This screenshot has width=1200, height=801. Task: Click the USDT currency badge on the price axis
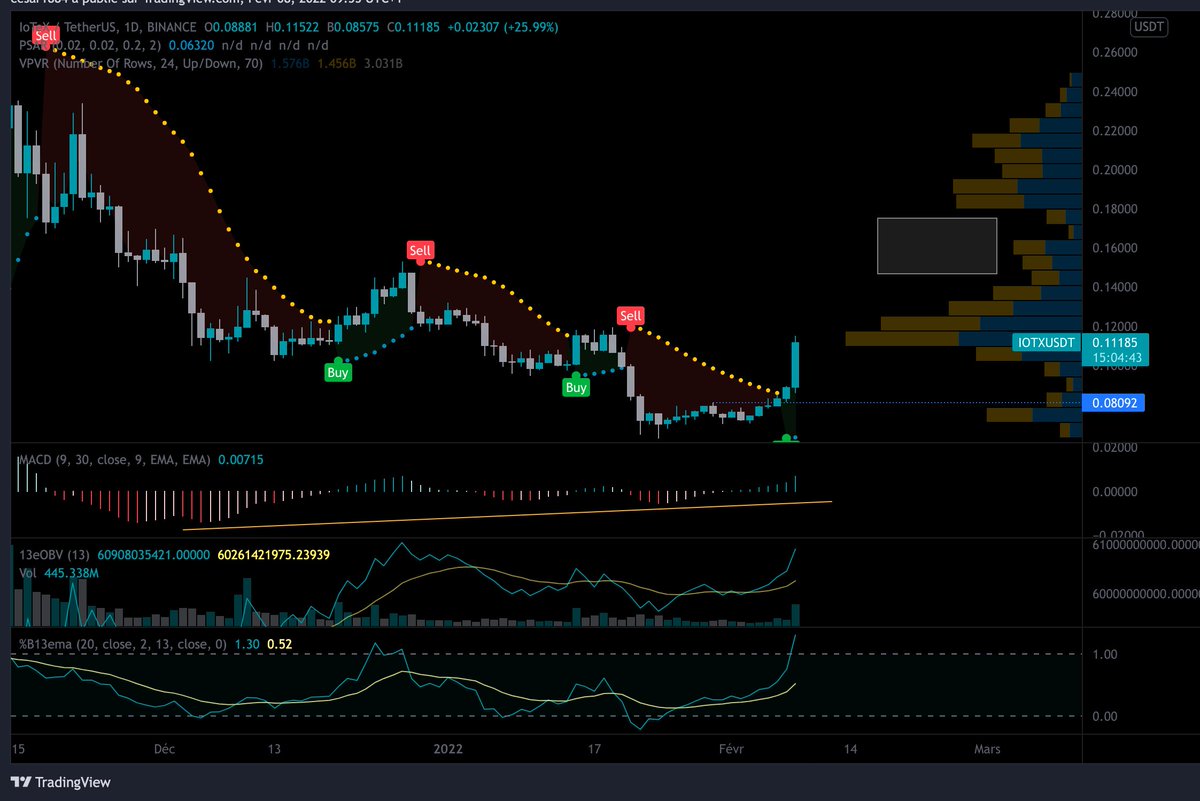pos(1148,26)
